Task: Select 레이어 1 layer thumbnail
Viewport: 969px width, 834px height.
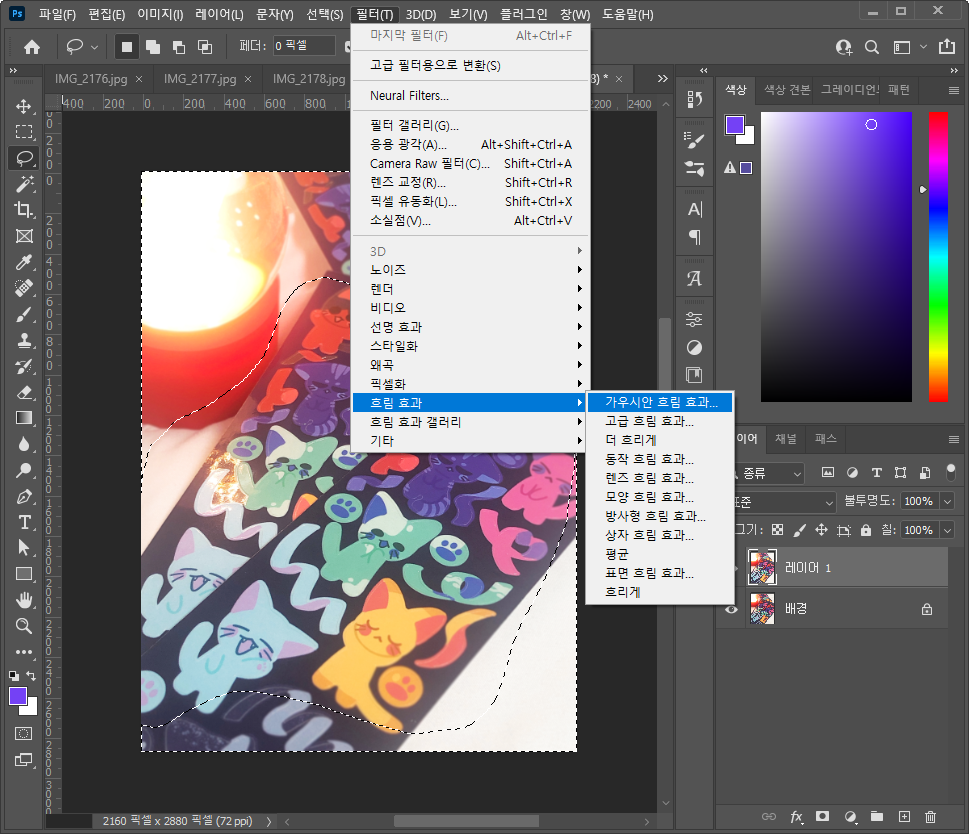Action: click(x=761, y=567)
